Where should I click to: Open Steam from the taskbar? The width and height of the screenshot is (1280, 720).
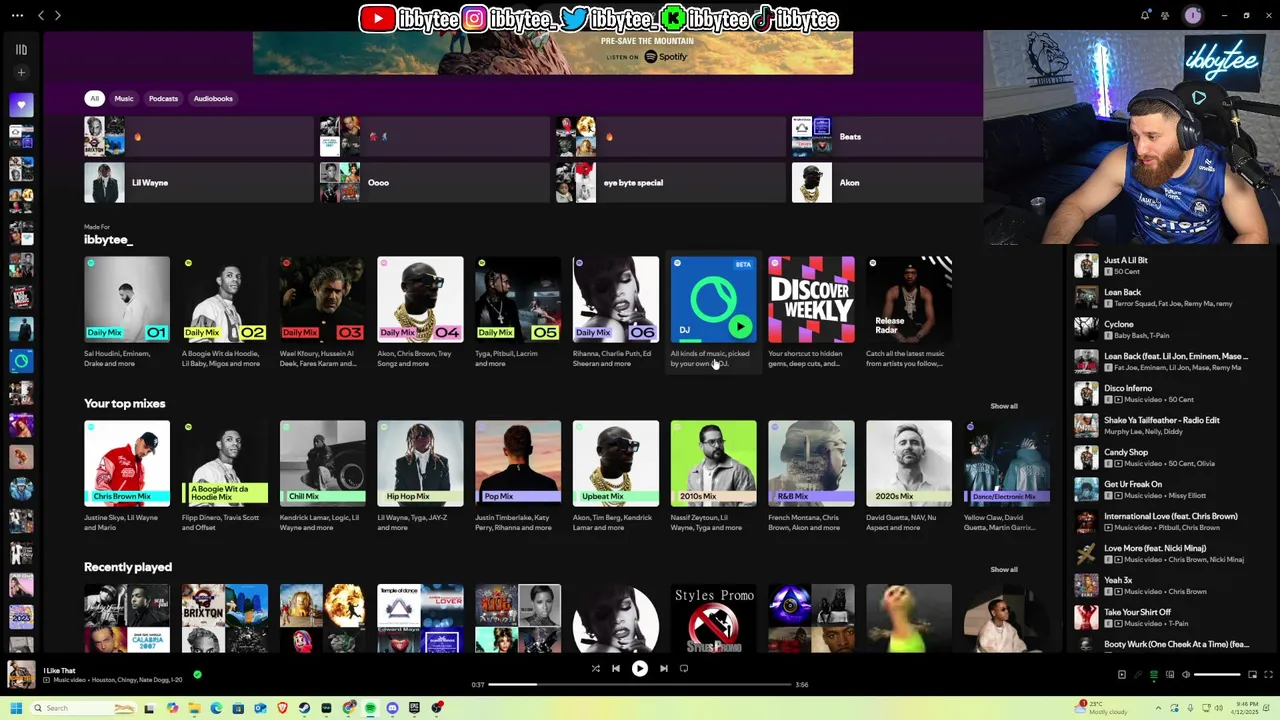tap(304, 708)
